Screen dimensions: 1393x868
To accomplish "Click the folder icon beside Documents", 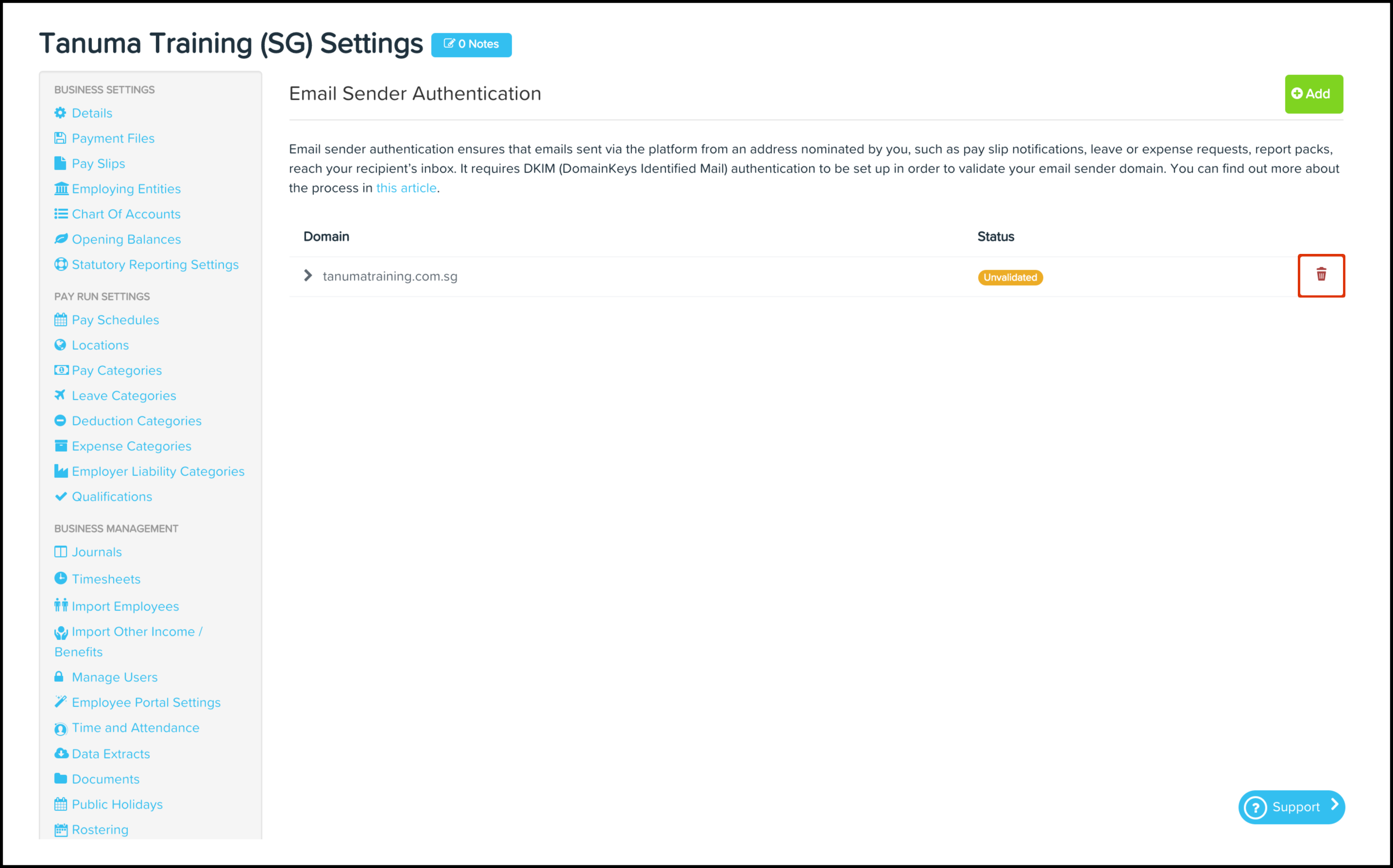I will click(60, 779).
